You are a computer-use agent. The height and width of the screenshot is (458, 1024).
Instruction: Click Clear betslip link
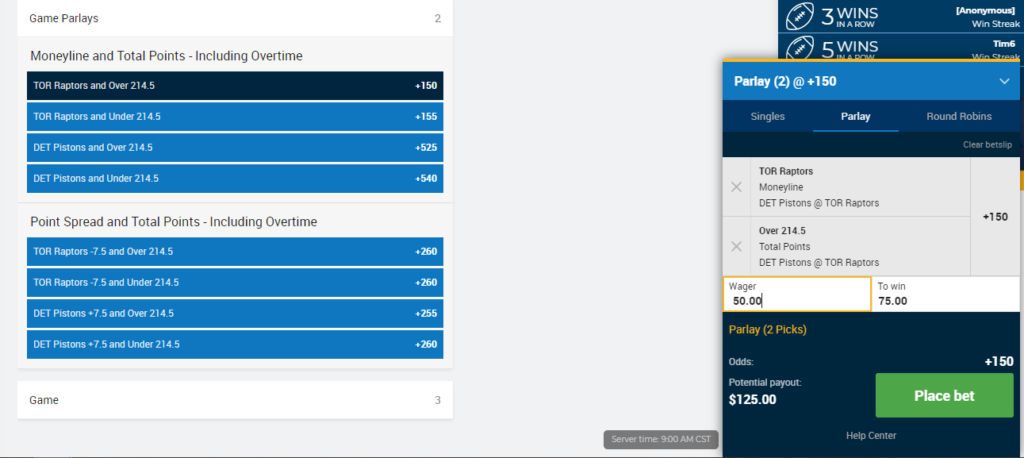click(x=987, y=144)
